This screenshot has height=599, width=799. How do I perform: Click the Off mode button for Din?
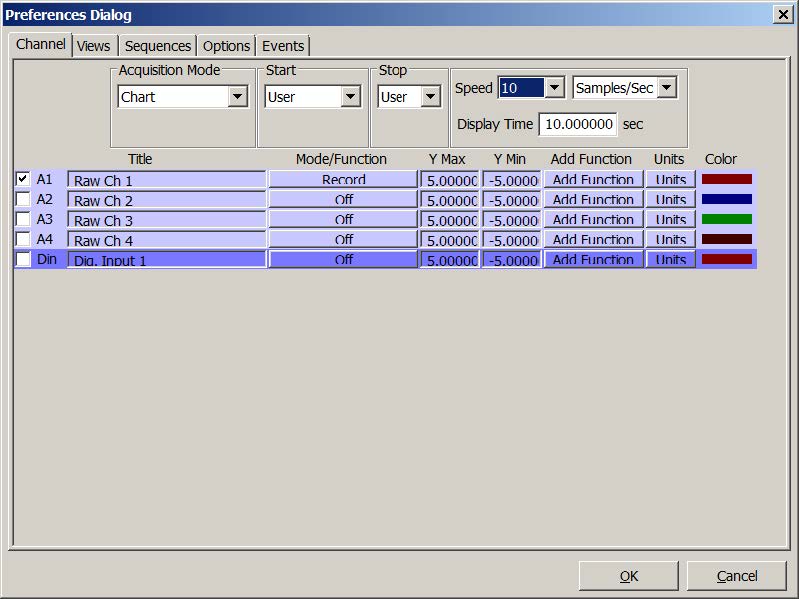[343, 259]
